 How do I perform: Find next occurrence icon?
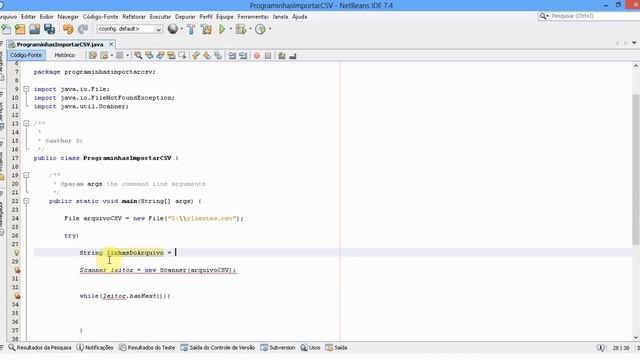coord(160,56)
